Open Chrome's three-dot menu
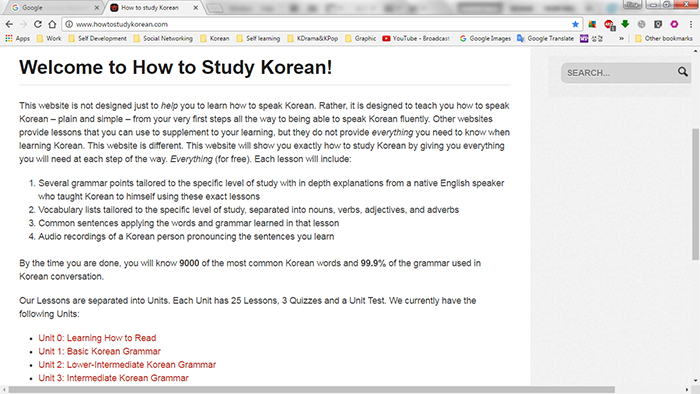Screen dimensions: 700x394 coord(691,24)
